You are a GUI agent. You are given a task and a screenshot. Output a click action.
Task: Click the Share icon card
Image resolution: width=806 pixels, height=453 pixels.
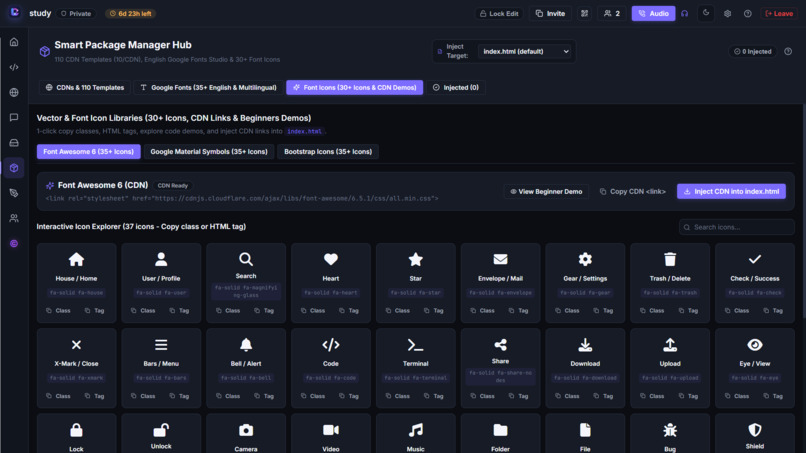point(501,368)
